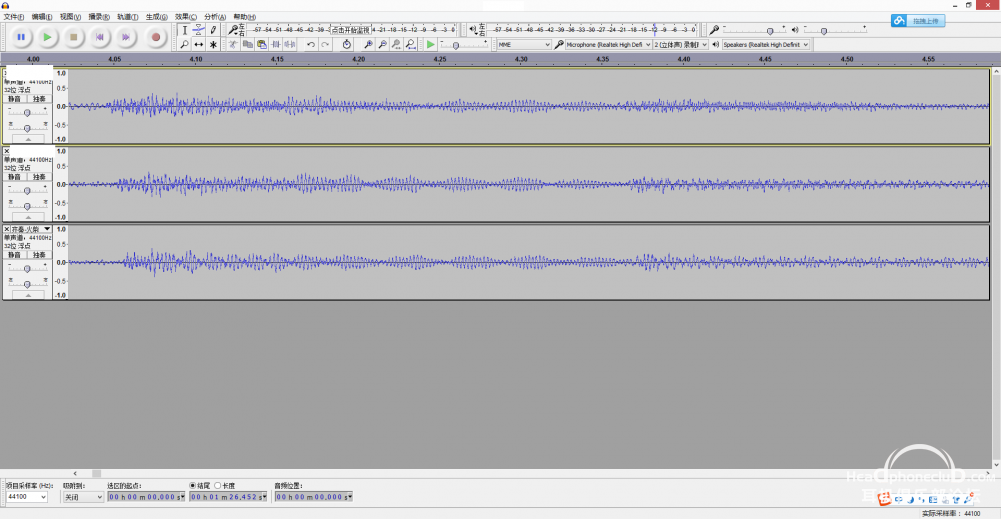The image size is (1001, 519).
Task: Click the Play-at-speed green arrow
Action: coord(431,45)
